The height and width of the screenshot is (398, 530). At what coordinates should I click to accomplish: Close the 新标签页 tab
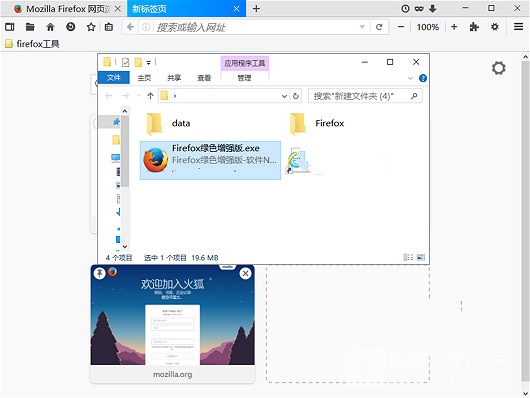(237, 9)
